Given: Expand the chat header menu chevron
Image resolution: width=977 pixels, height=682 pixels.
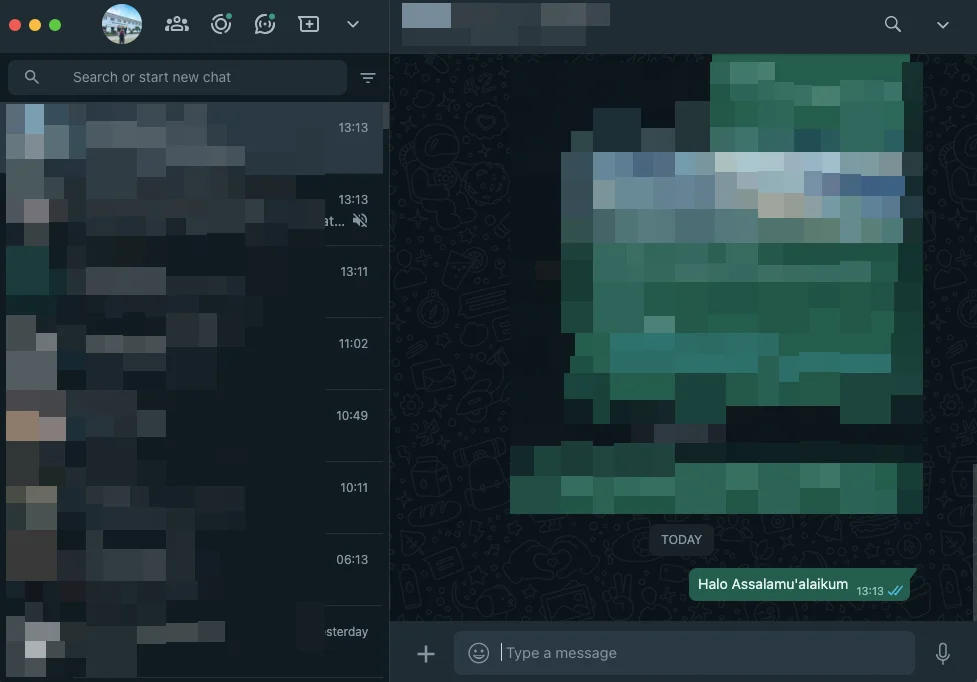Looking at the screenshot, I should [942, 25].
